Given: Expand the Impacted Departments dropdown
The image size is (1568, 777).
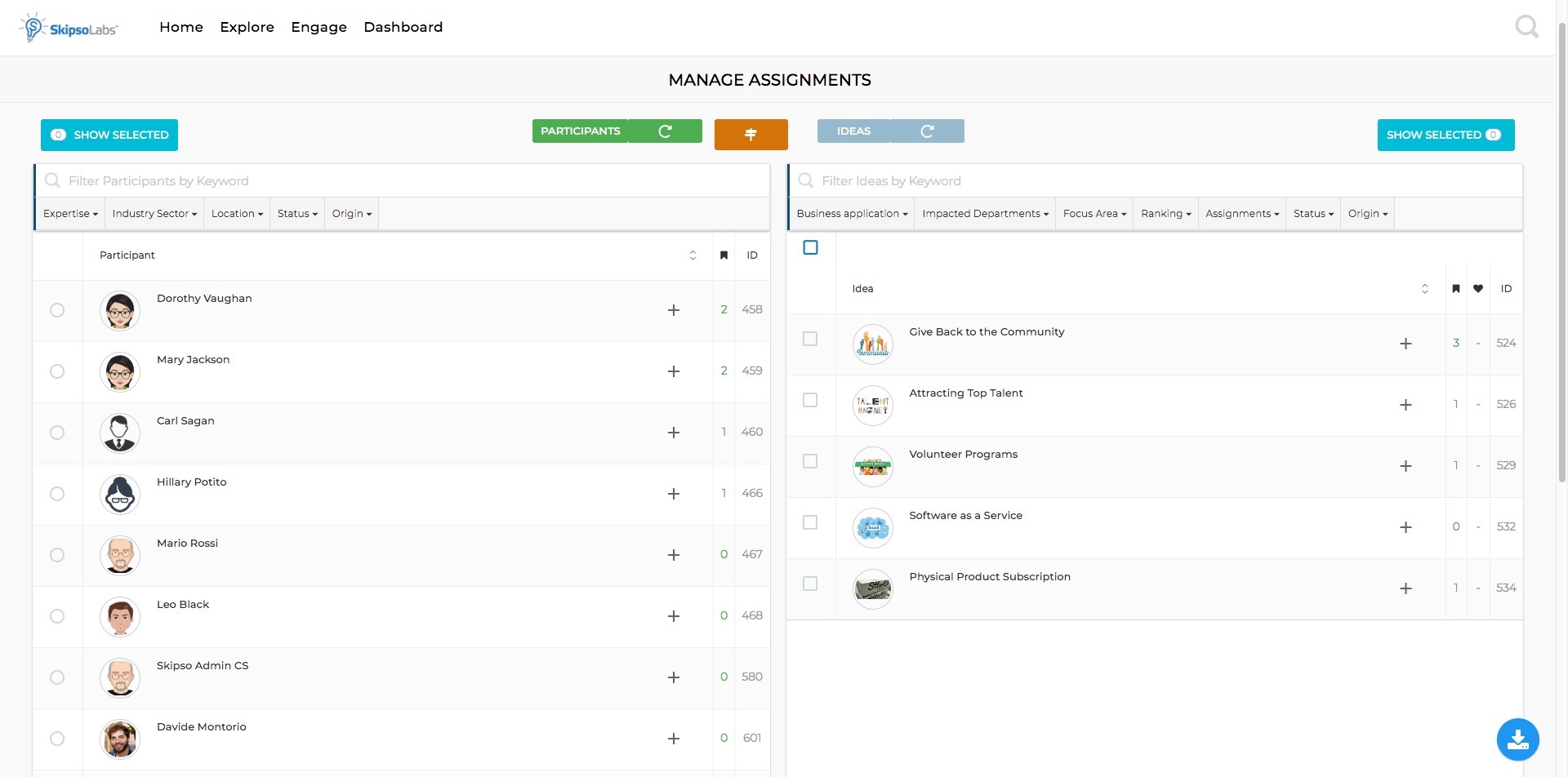Looking at the screenshot, I should (985, 214).
